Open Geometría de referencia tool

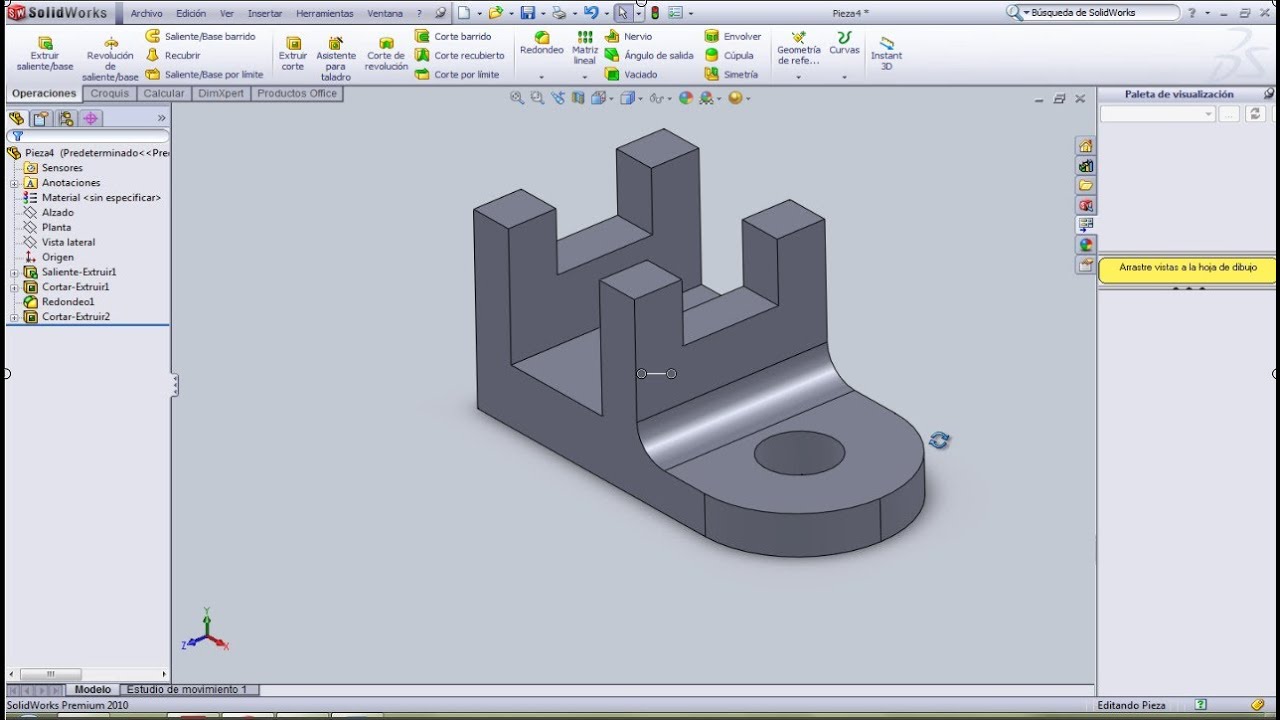(798, 48)
